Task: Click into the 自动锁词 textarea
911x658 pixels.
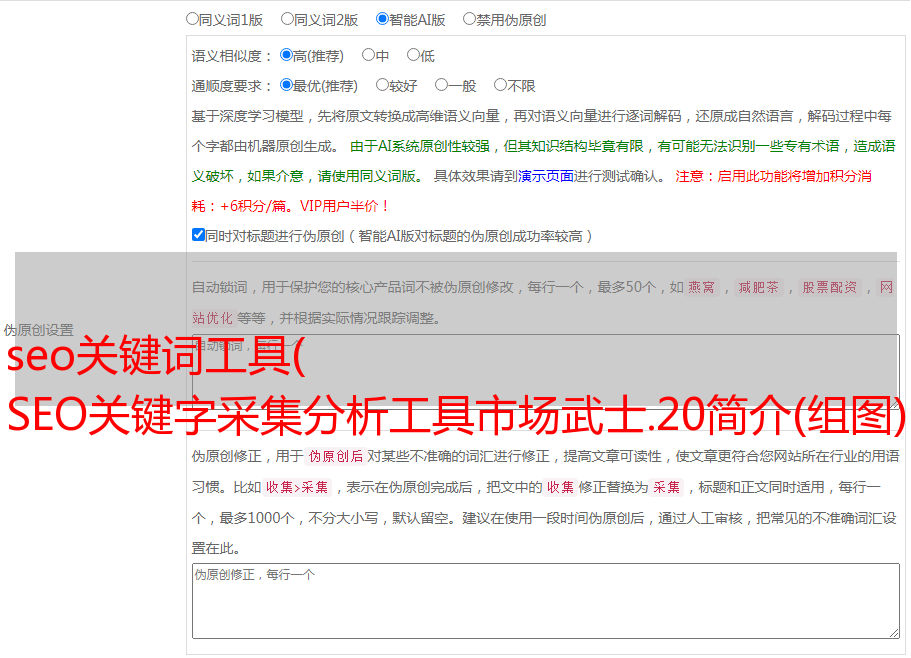Action: click(x=546, y=372)
